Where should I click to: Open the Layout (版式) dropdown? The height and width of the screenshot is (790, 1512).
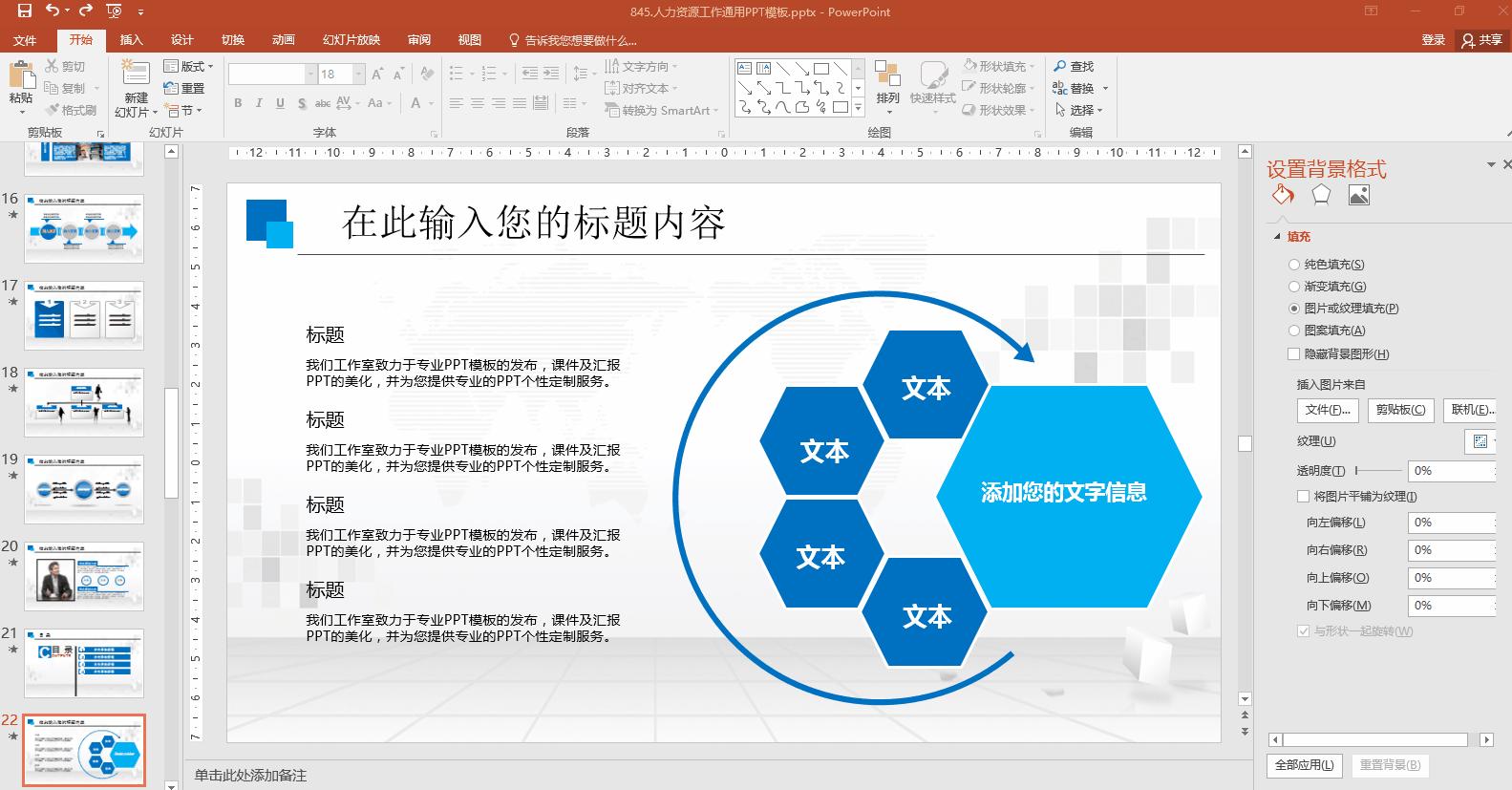click(189, 66)
